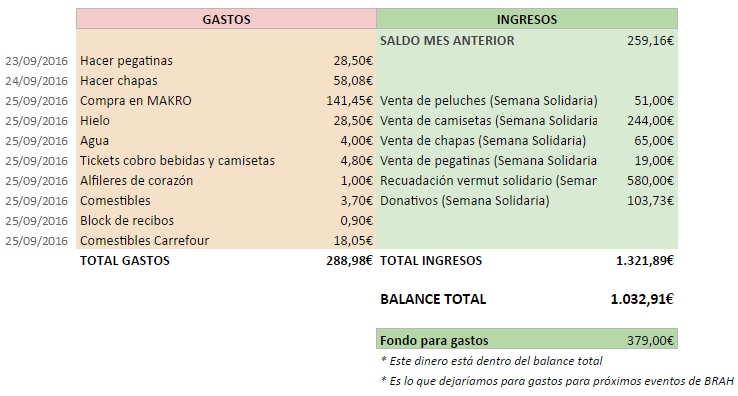Click the Recuadación vermut solidario cell
The image size is (738, 396).
(488, 181)
